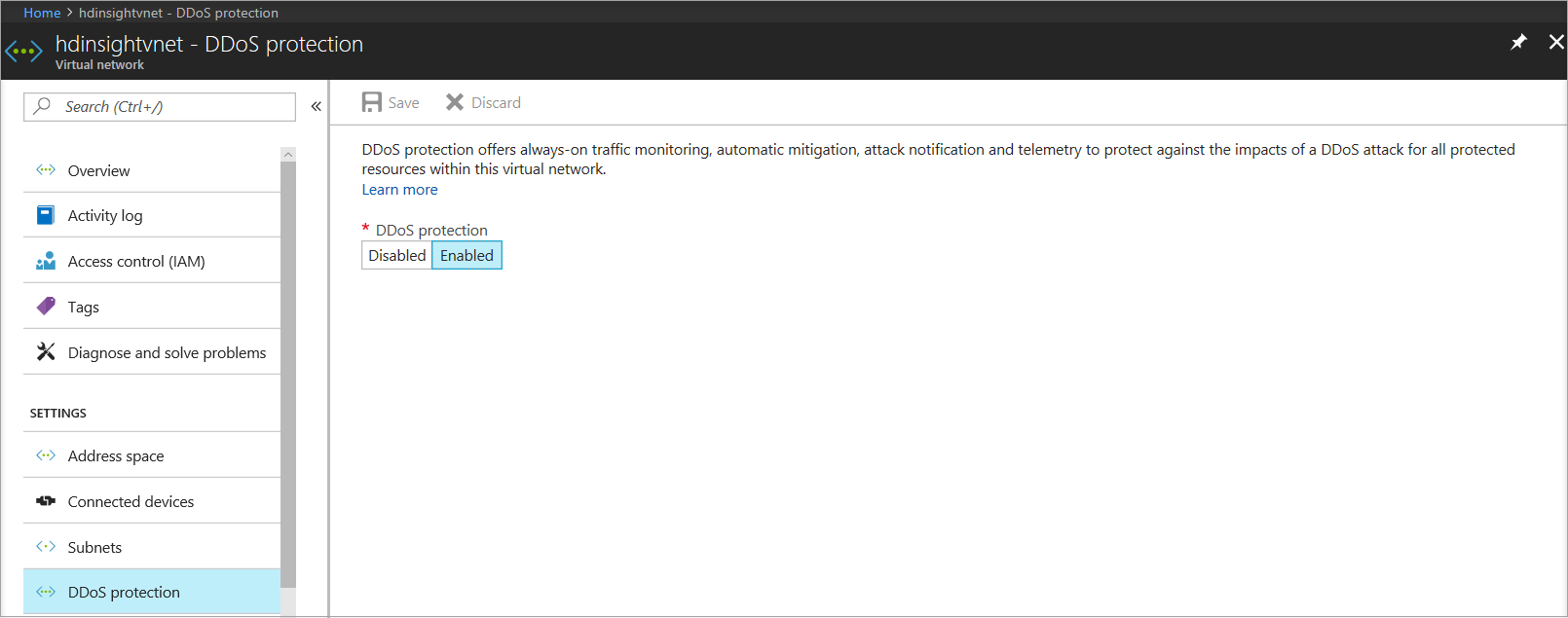Set DDoS protection to Enabled
The width and height of the screenshot is (1568, 618).
467,255
